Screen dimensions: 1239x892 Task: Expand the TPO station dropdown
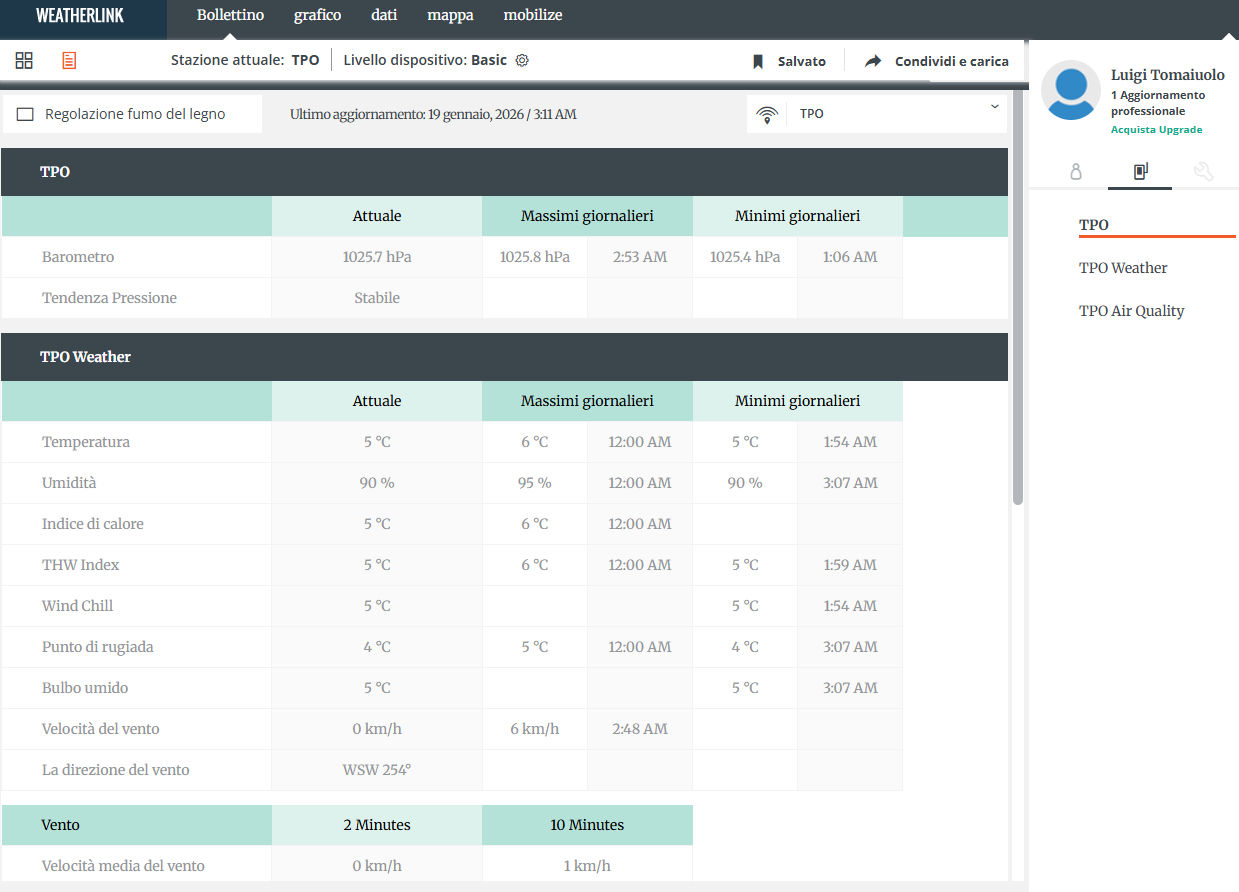[x=994, y=107]
